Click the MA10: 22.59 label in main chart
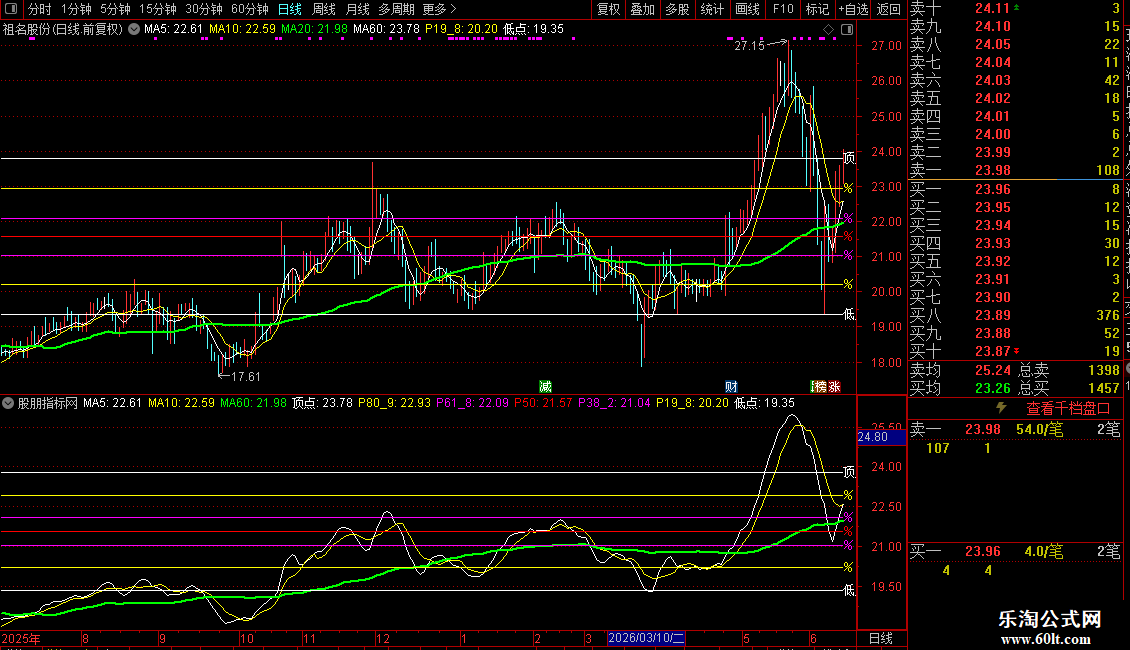The image size is (1130, 650). tap(242, 29)
